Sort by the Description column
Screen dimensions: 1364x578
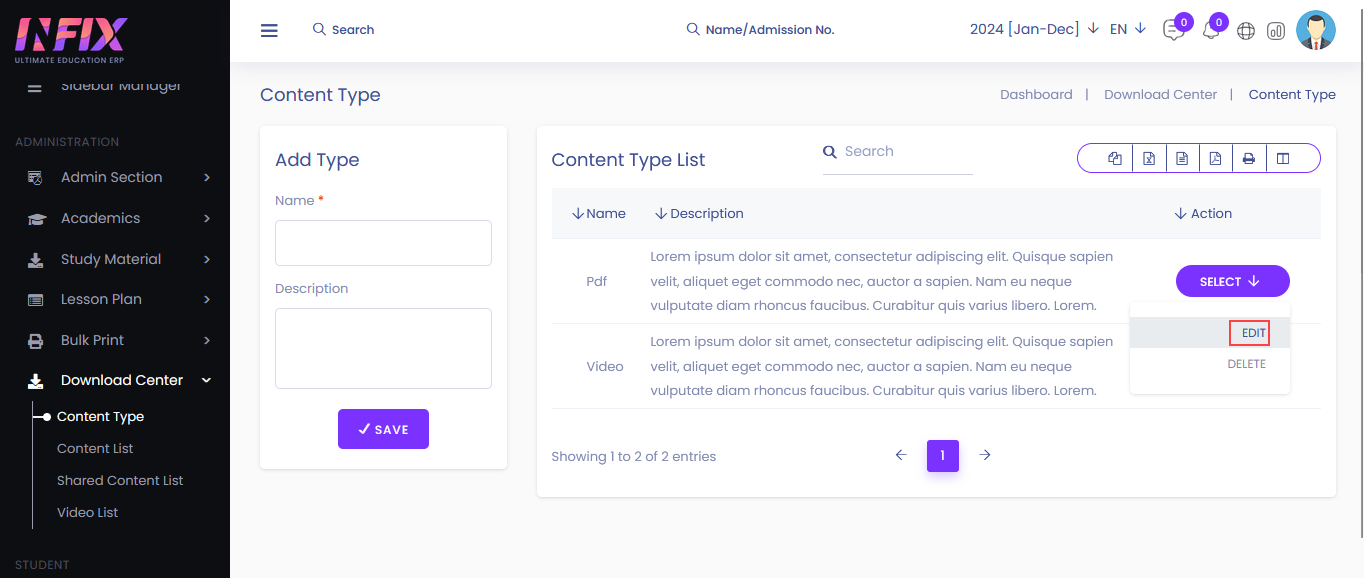pyautogui.click(x=699, y=214)
